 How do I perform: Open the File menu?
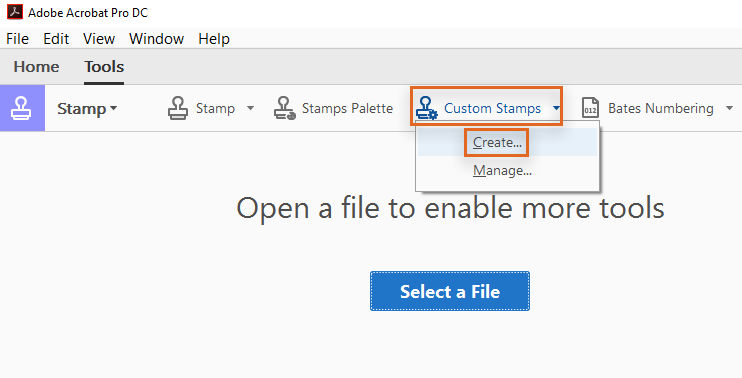18,39
